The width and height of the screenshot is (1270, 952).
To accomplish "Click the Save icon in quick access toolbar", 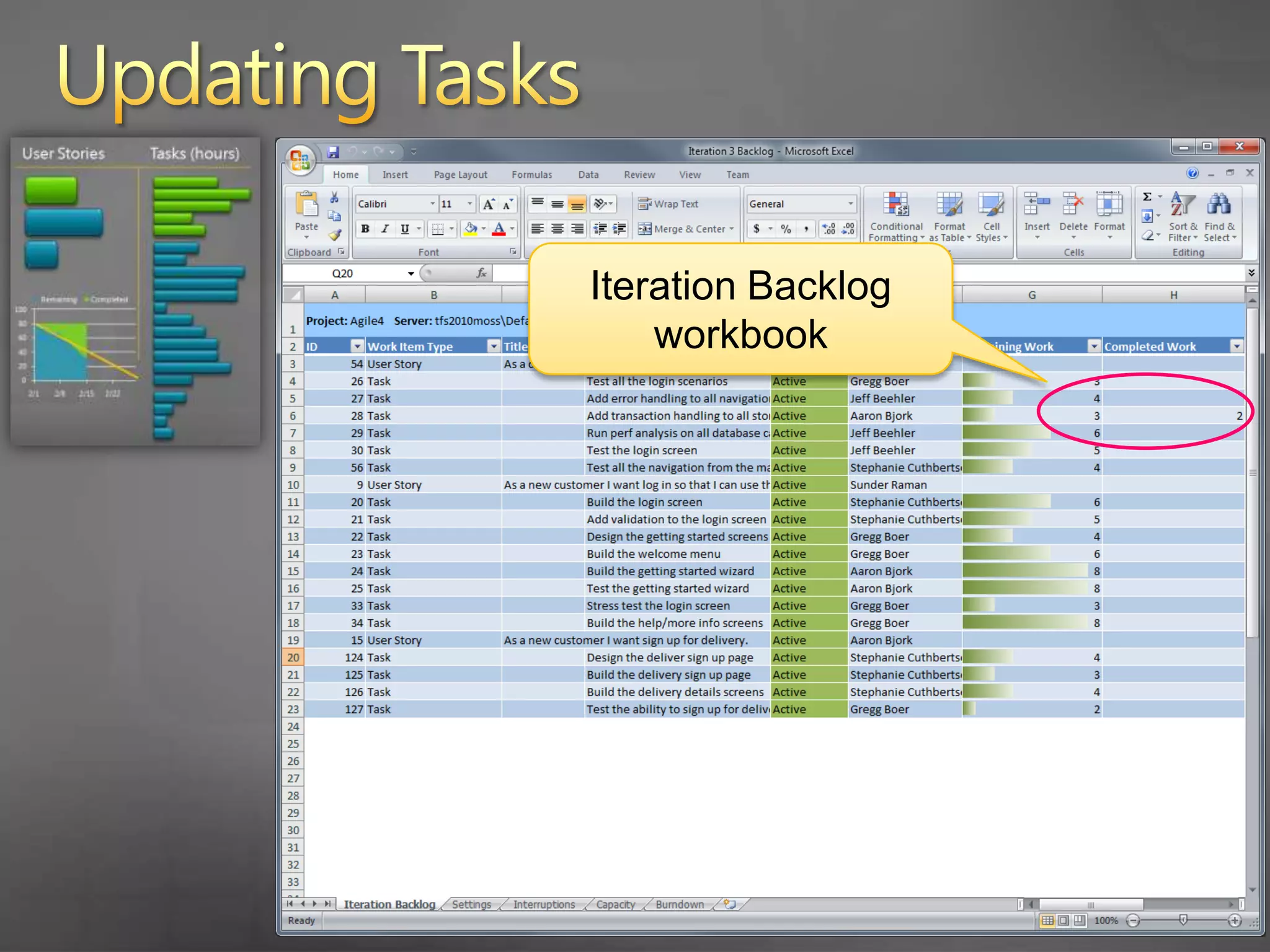I will pos(334,152).
